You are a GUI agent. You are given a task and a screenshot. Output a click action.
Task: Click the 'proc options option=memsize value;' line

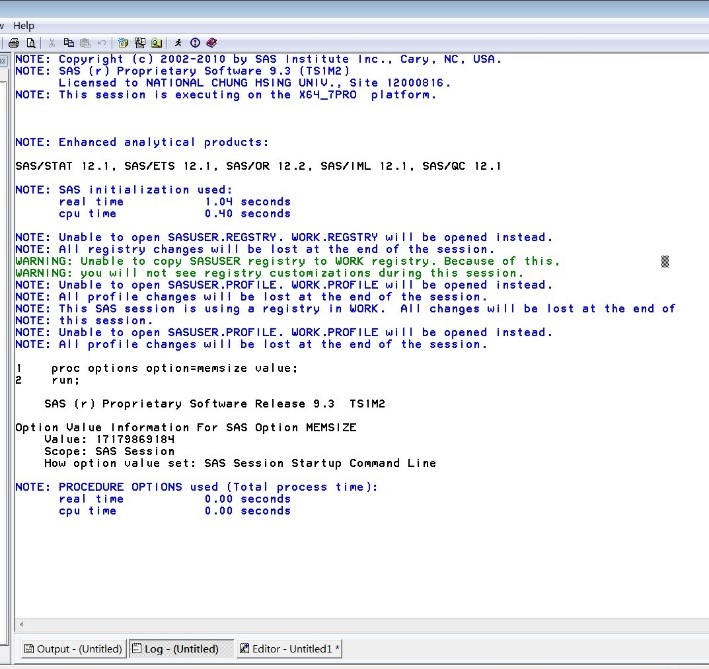[x=174, y=368]
